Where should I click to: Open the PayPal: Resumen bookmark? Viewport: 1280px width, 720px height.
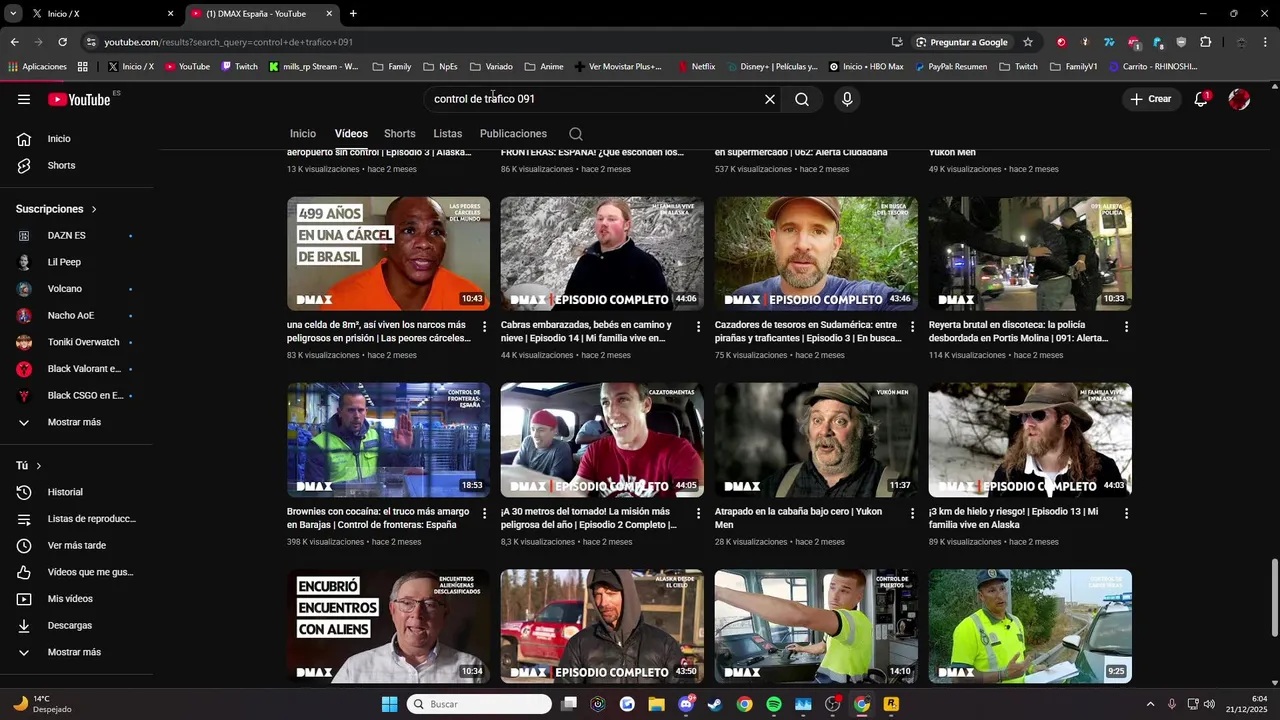pyautogui.click(x=949, y=67)
